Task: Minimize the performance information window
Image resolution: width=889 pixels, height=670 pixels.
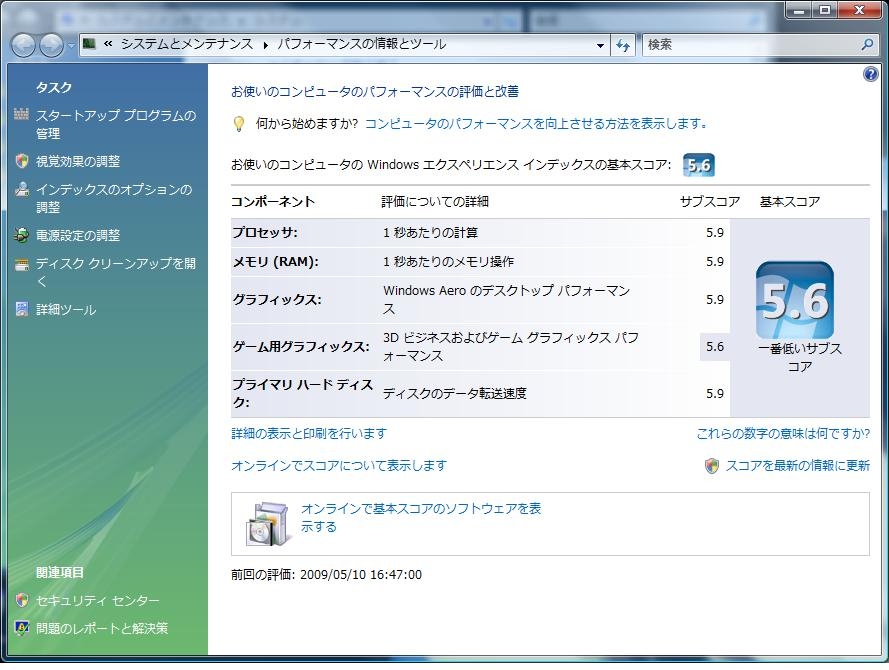Action: pos(799,10)
